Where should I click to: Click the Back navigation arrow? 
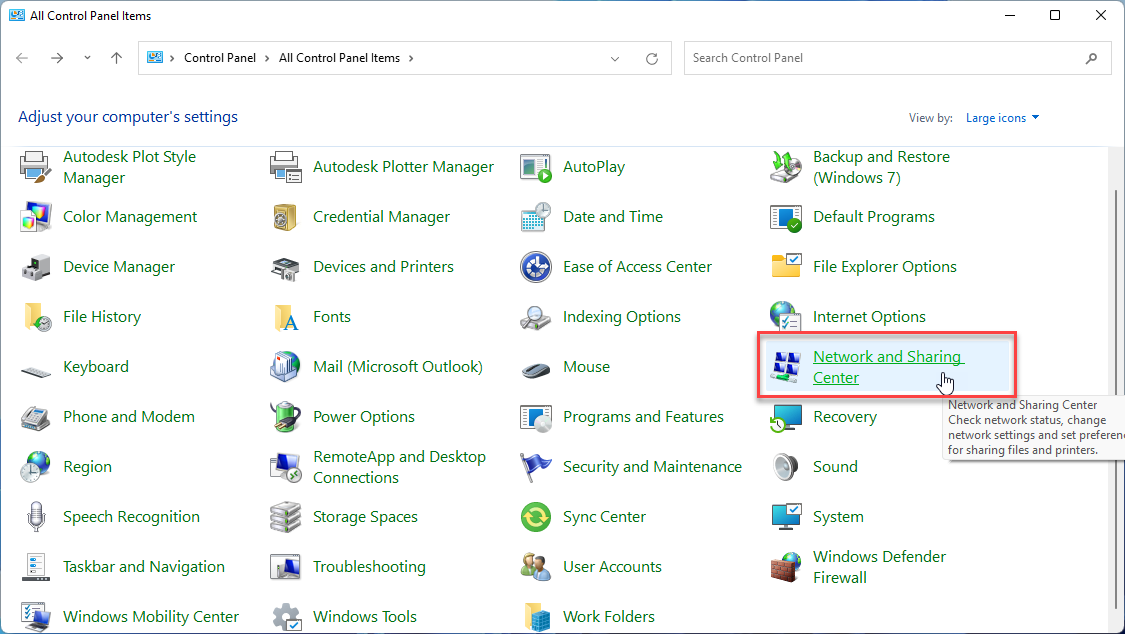(x=22, y=58)
